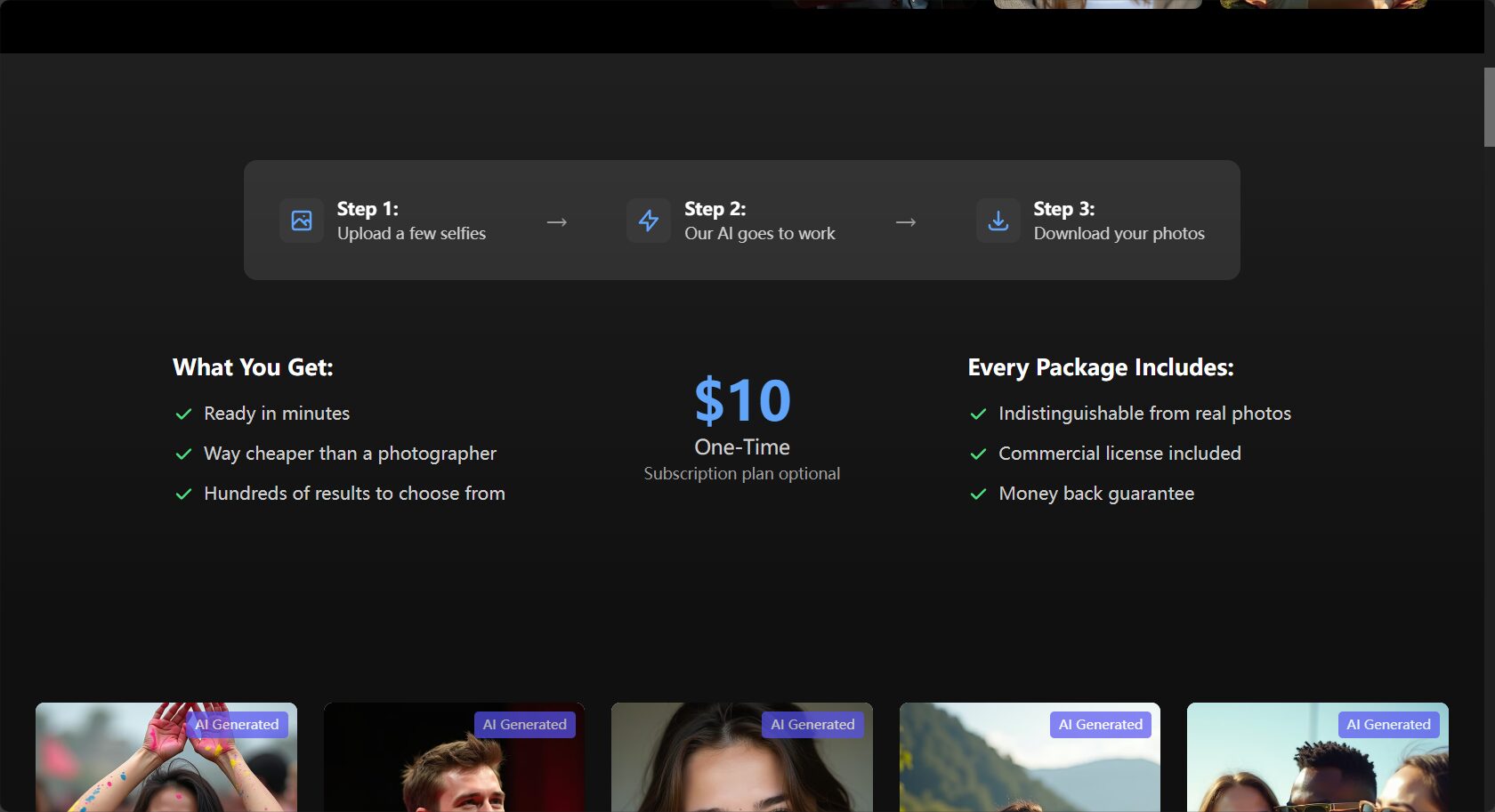This screenshot has height=812, width=1495.
Task: Click Hundreds of results to choose from
Action: pos(354,494)
